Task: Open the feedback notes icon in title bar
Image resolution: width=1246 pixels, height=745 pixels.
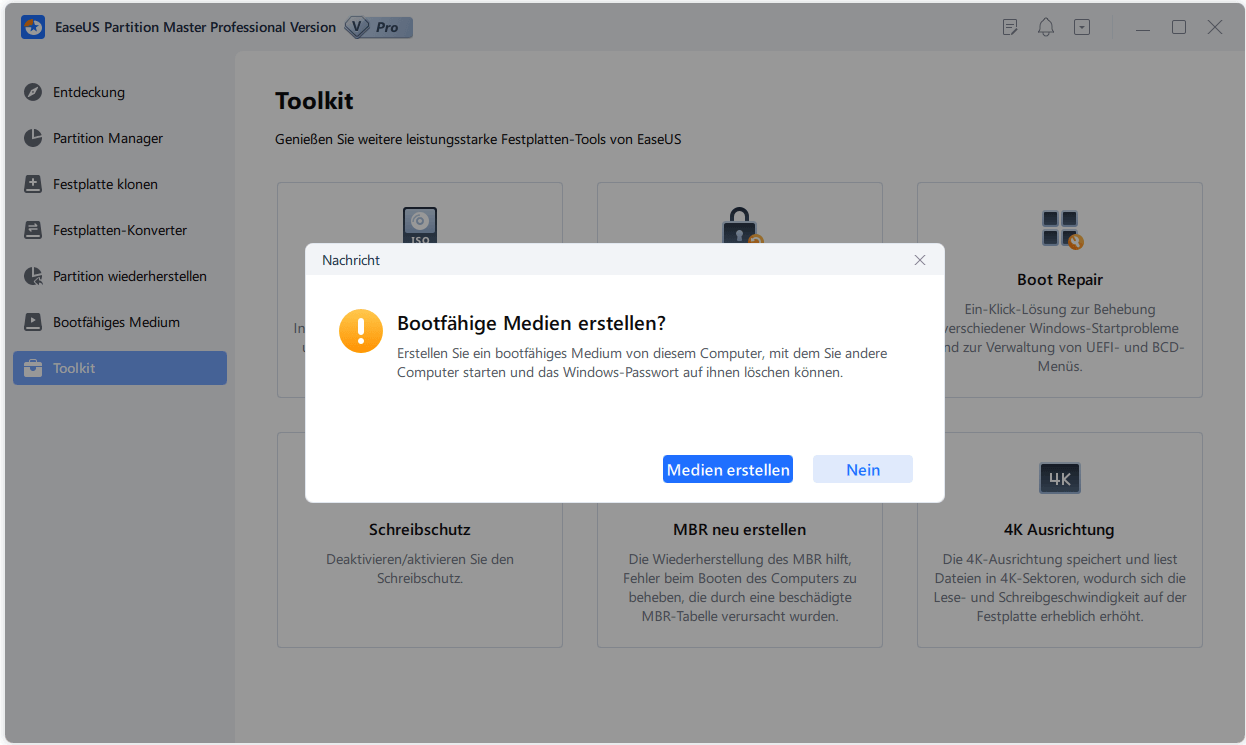Action: [1010, 27]
